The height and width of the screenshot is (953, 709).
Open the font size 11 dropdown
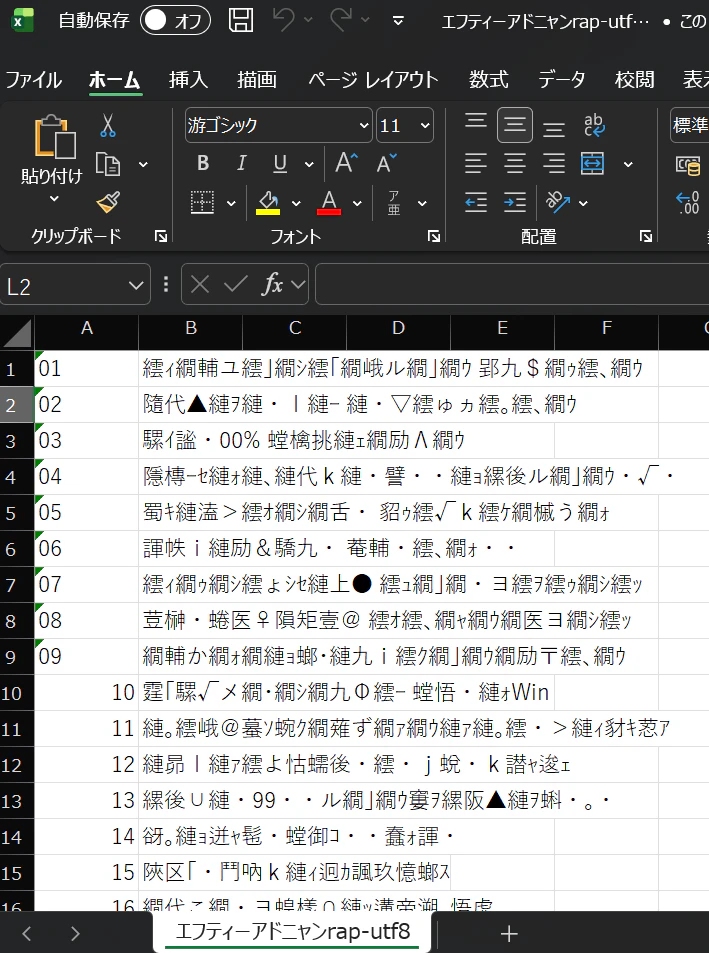(425, 125)
